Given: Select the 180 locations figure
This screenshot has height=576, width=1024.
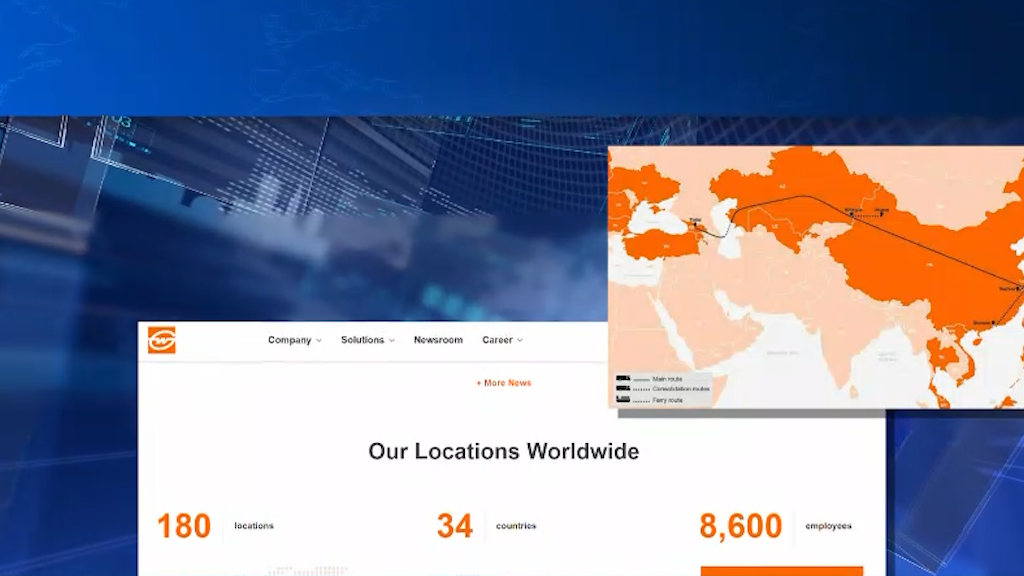Looking at the screenshot, I should tap(184, 526).
